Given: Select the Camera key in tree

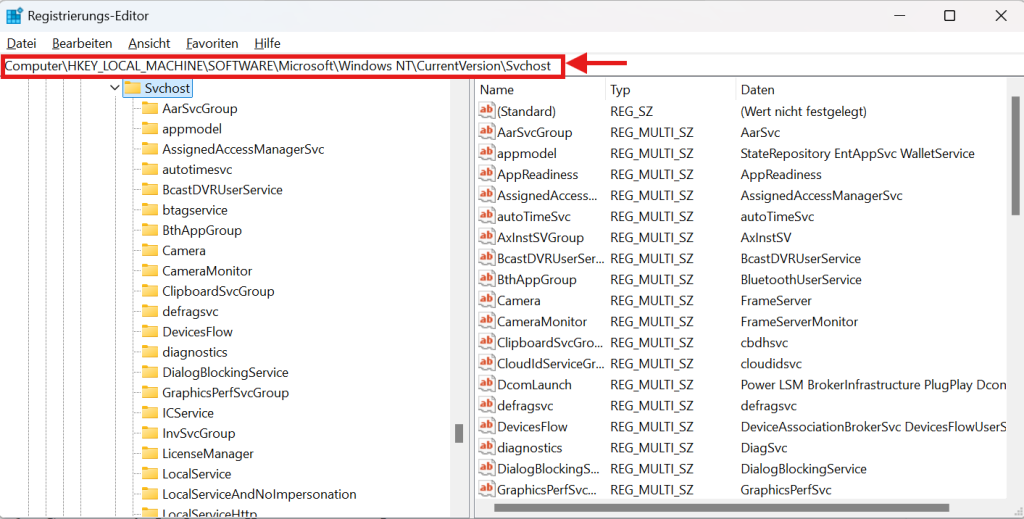Looking at the screenshot, I should (x=184, y=250).
